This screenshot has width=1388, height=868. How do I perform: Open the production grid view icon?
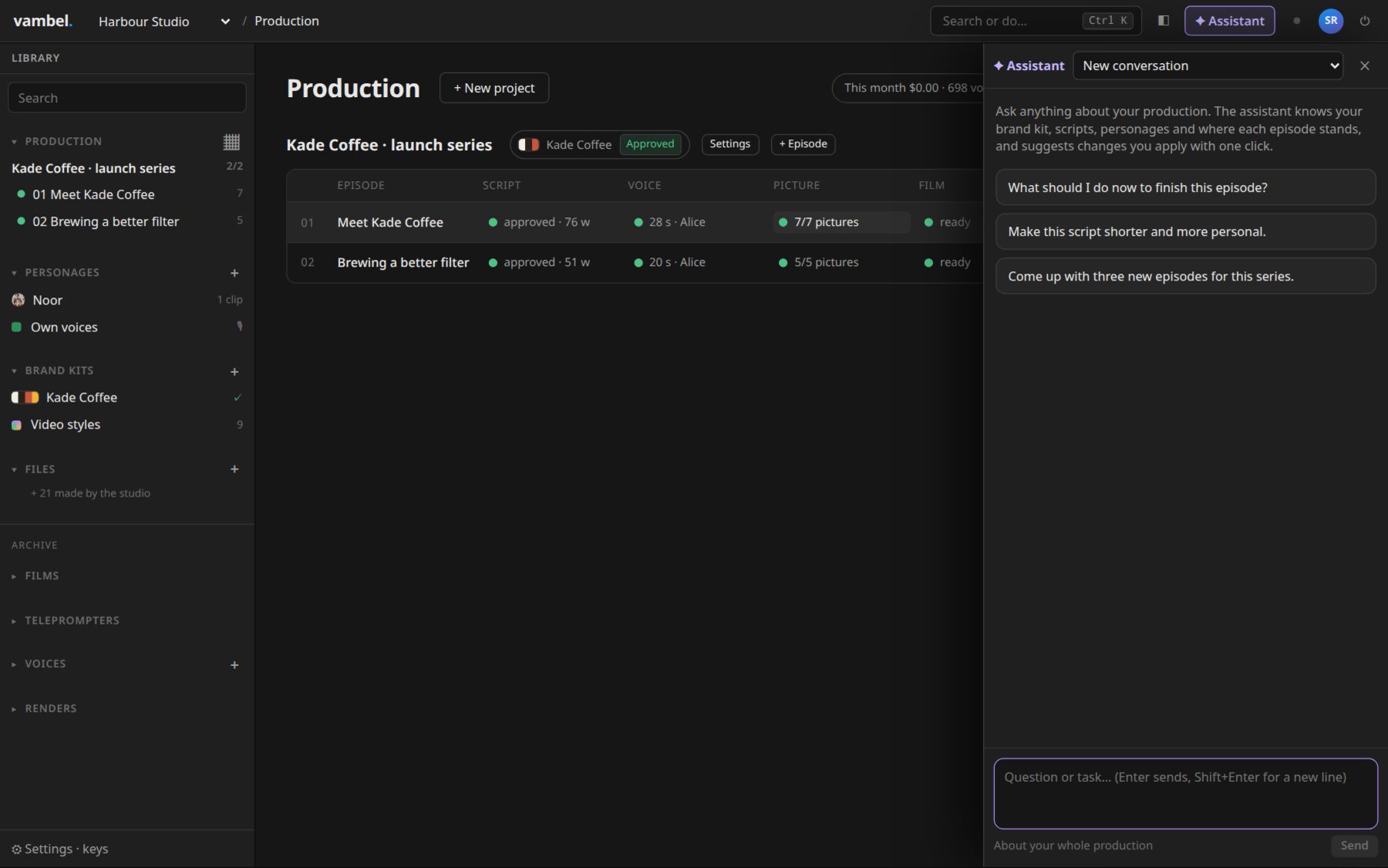click(x=231, y=142)
